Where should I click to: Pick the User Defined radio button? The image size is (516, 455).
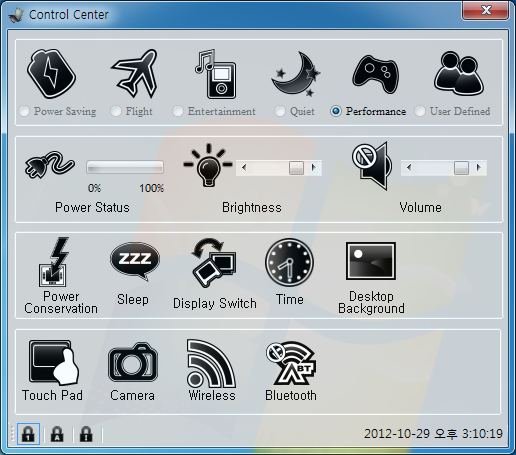pos(420,111)
